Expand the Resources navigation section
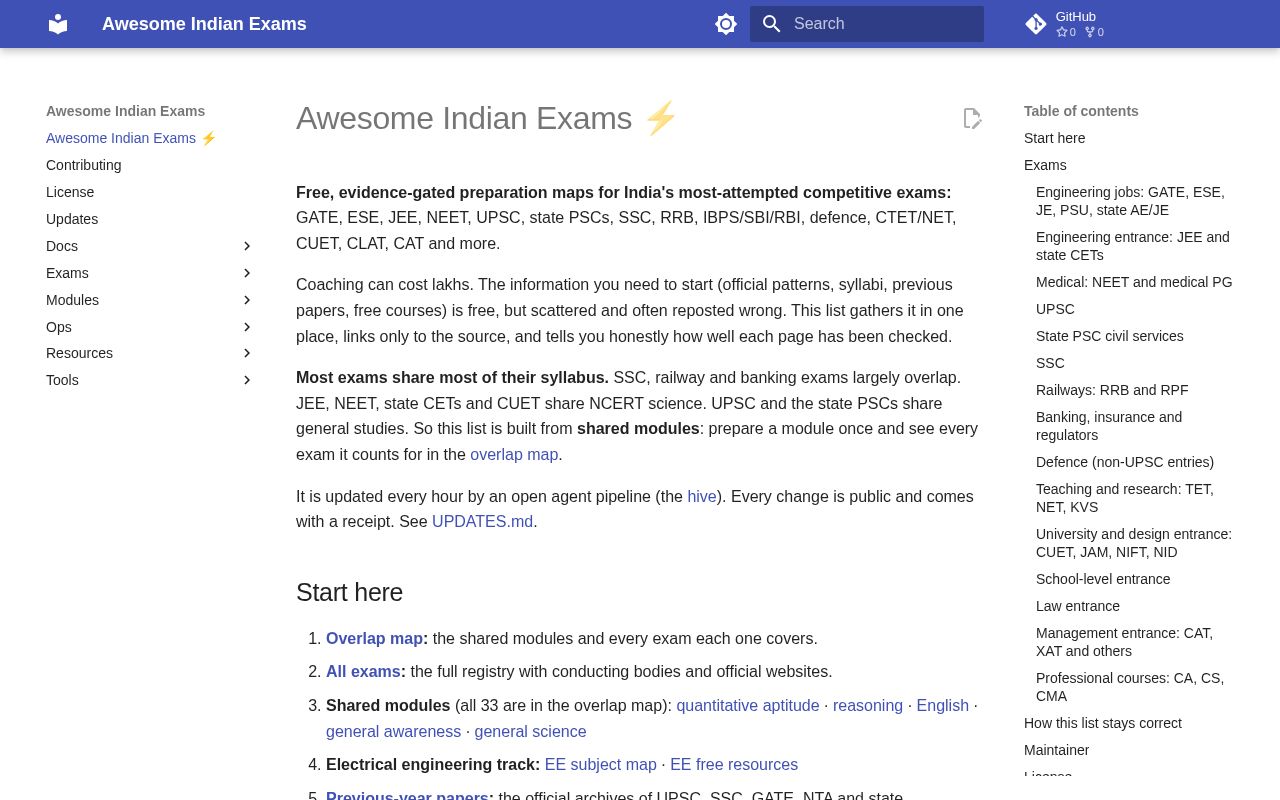1280x800 pixels. tap(150, 353)
